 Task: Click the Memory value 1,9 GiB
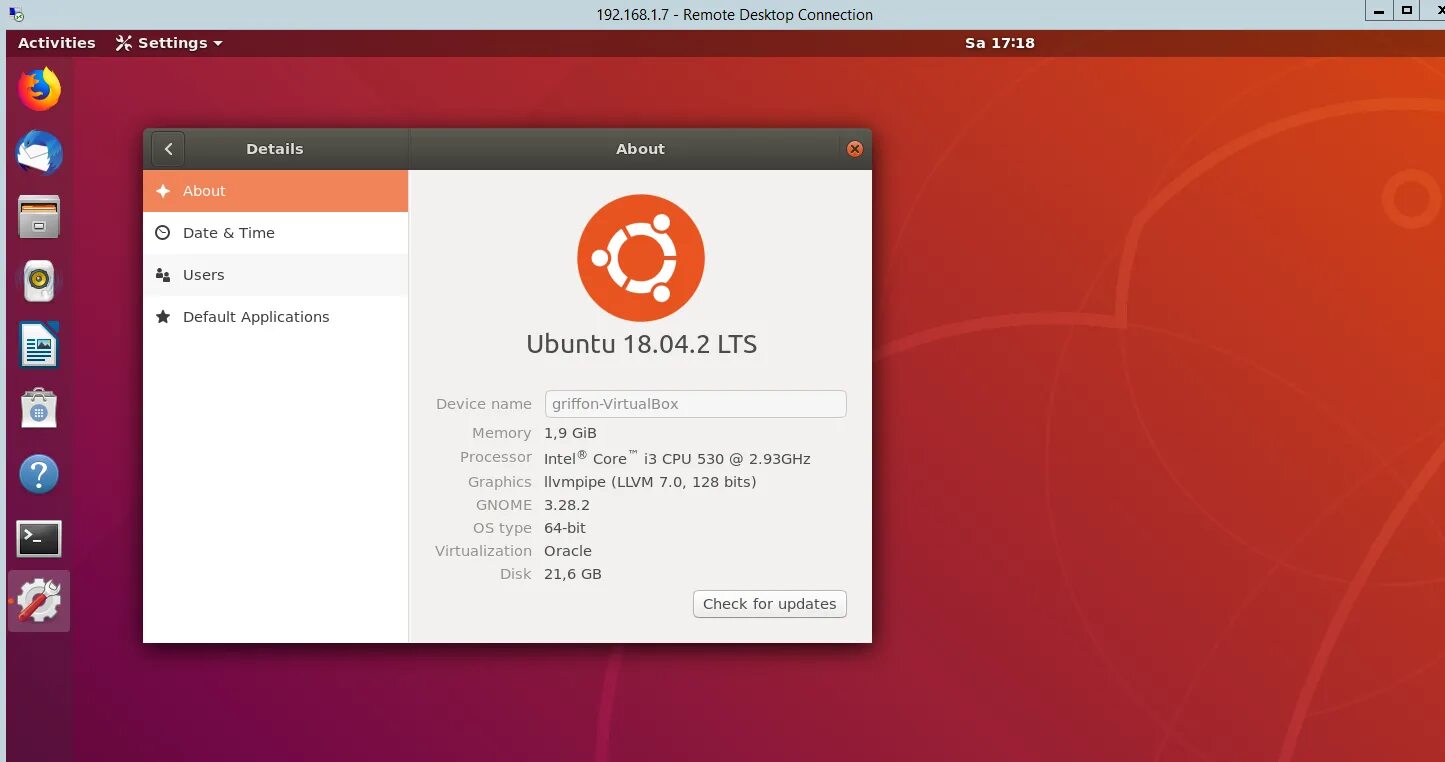point(570,433)
